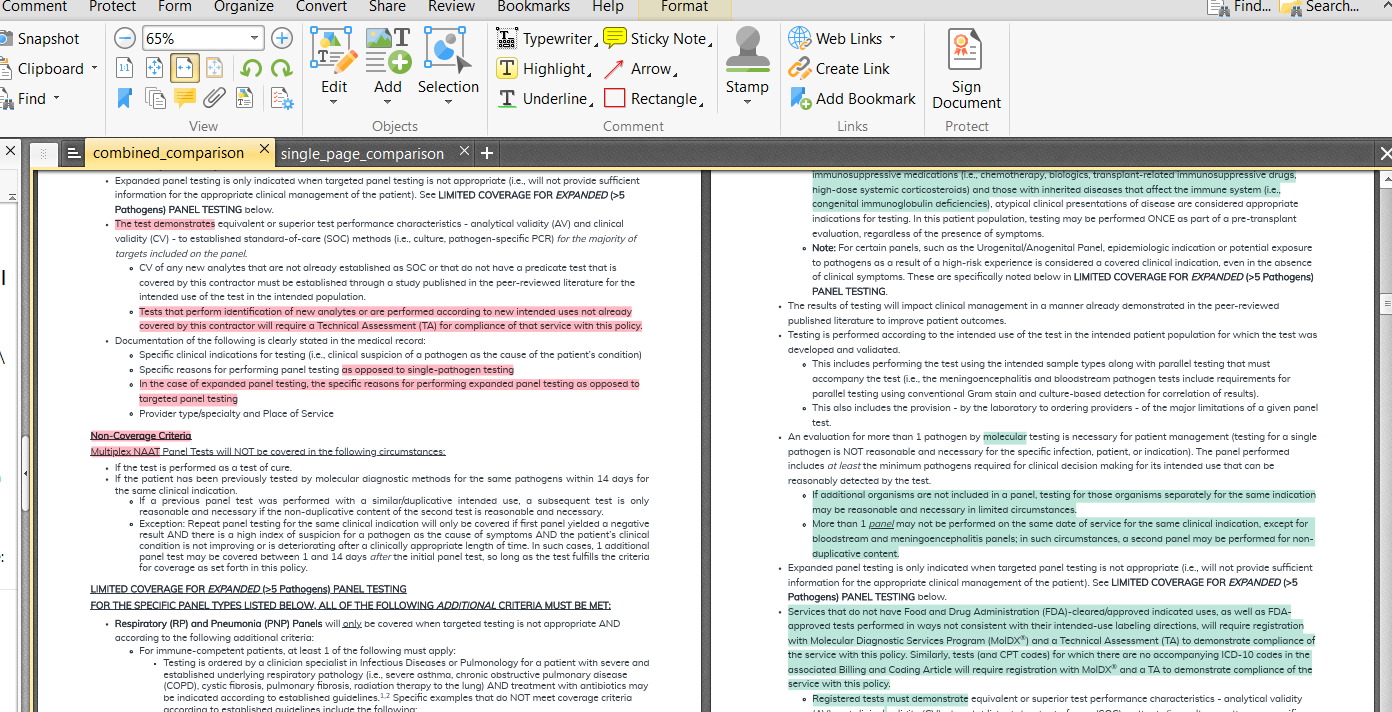Open Search... in the top-right corner
The width and height of the screenshot is (1392, 712).
(1320, 7)
